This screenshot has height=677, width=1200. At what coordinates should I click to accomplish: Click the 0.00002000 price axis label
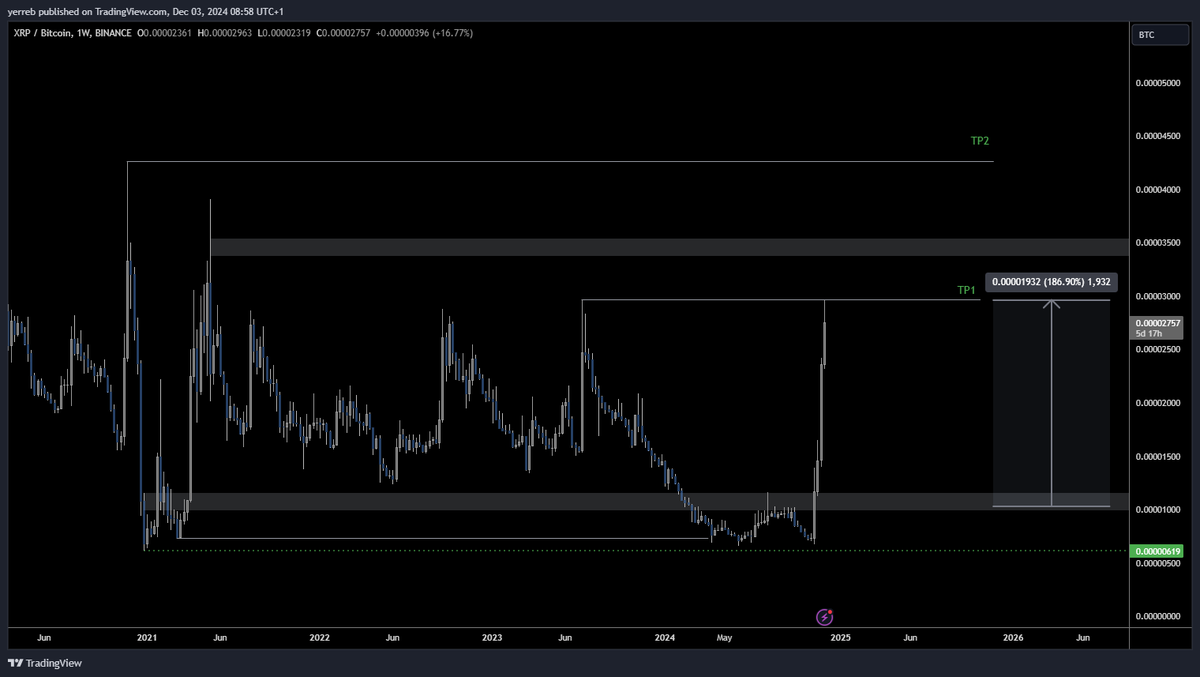1159,403
